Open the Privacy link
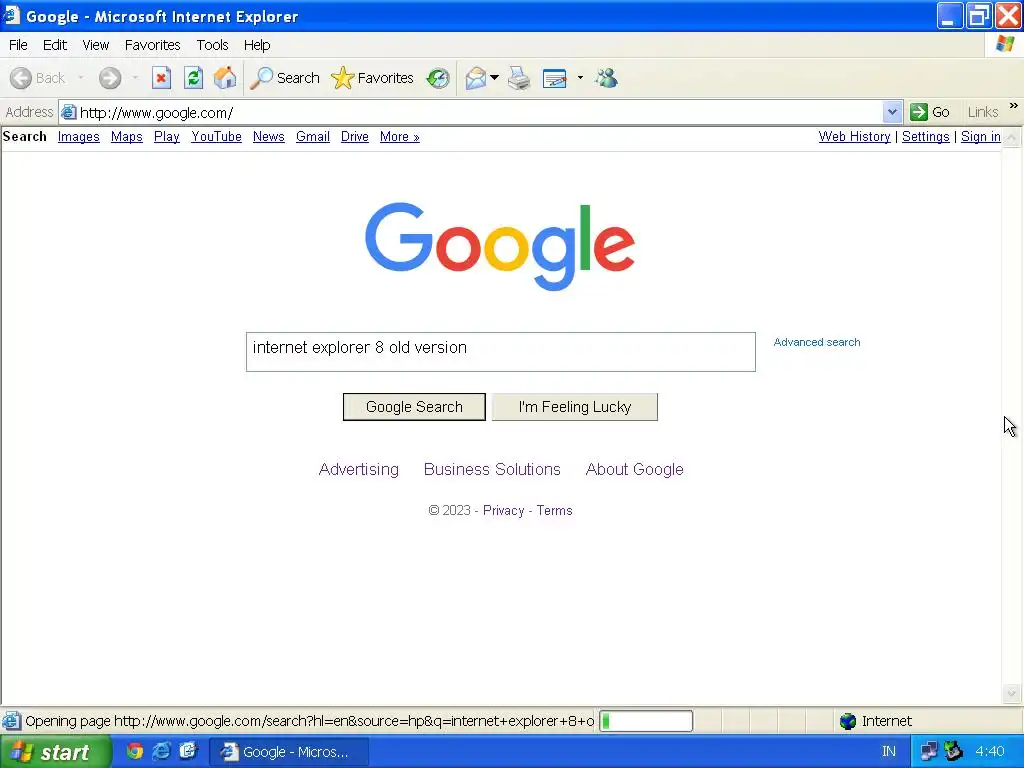1024x768 pixels. click(x=504, y=511)
